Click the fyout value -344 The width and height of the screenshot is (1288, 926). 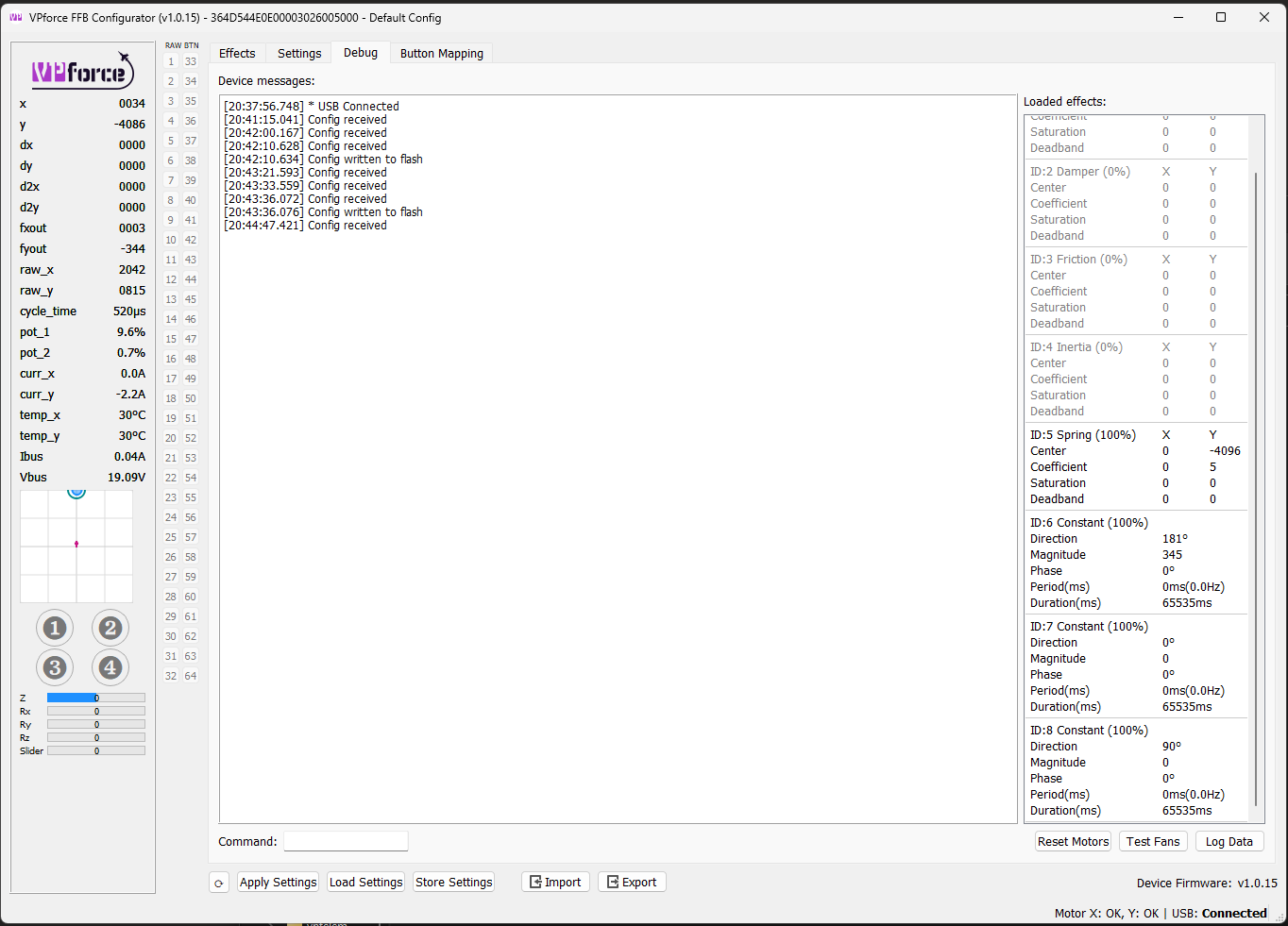point(133,249)
